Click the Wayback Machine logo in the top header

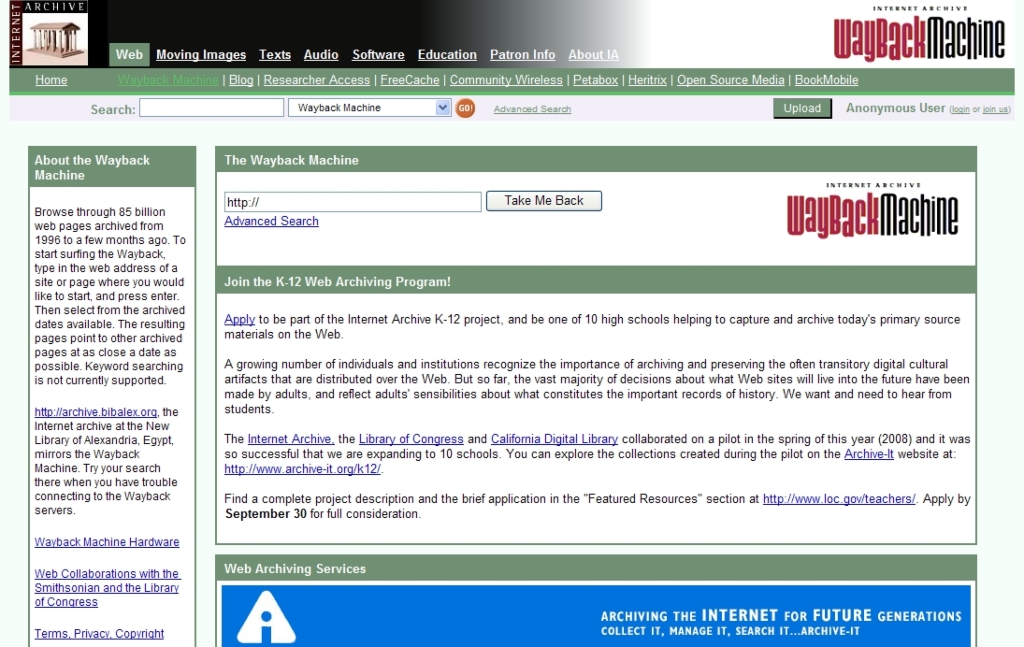click(x=919, y=34)
